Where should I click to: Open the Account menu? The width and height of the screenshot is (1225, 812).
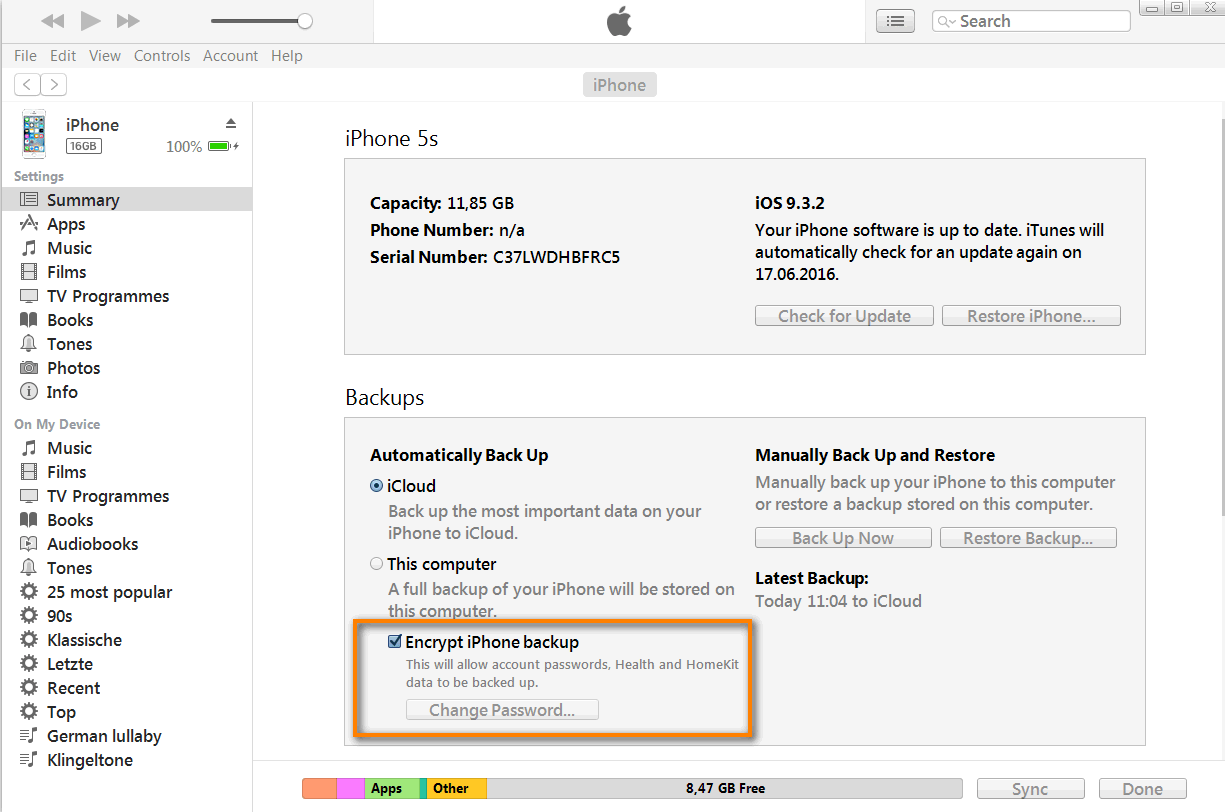[231, 56]
